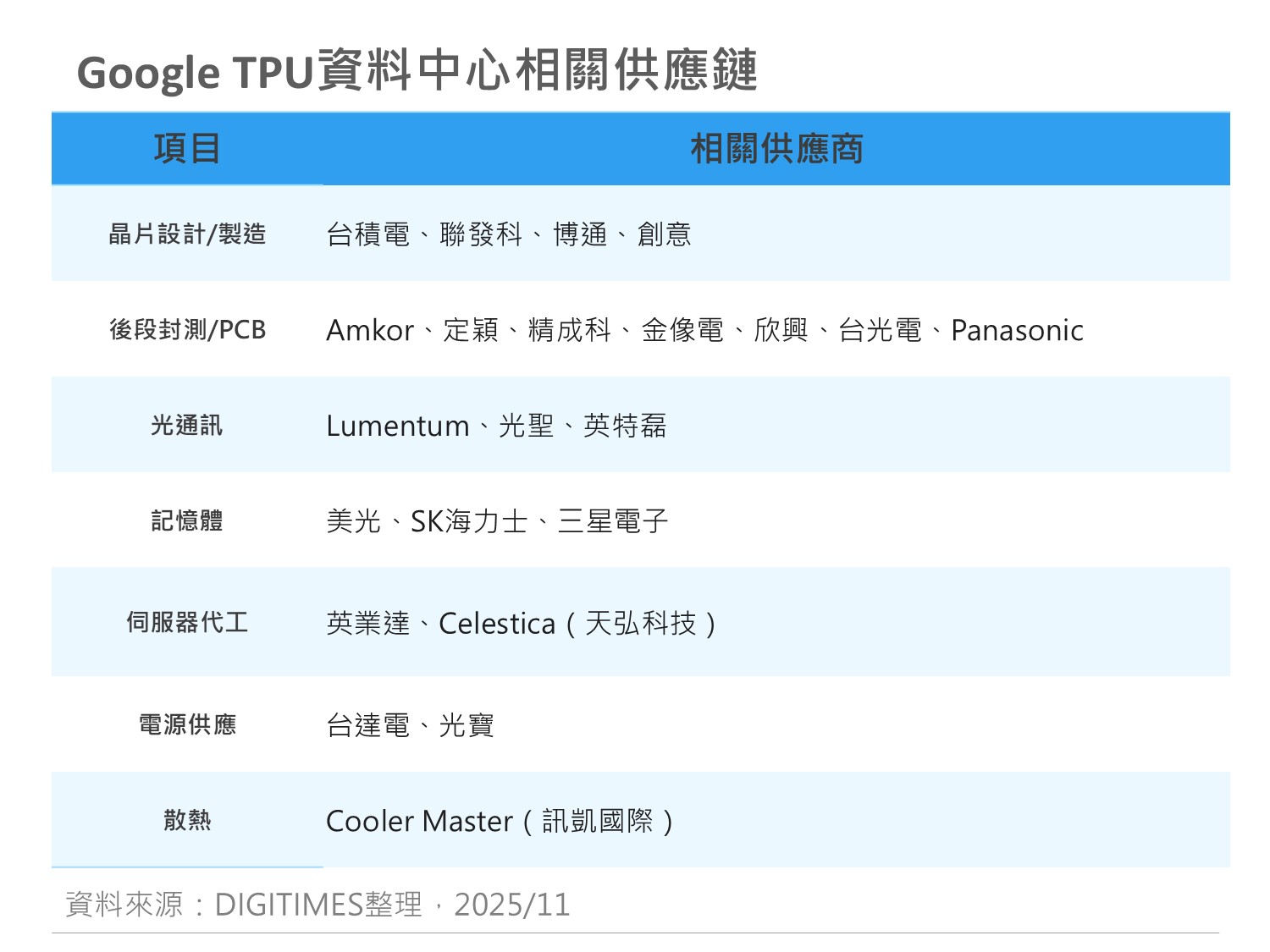Click the "散熱" row label

coord(187,819)
